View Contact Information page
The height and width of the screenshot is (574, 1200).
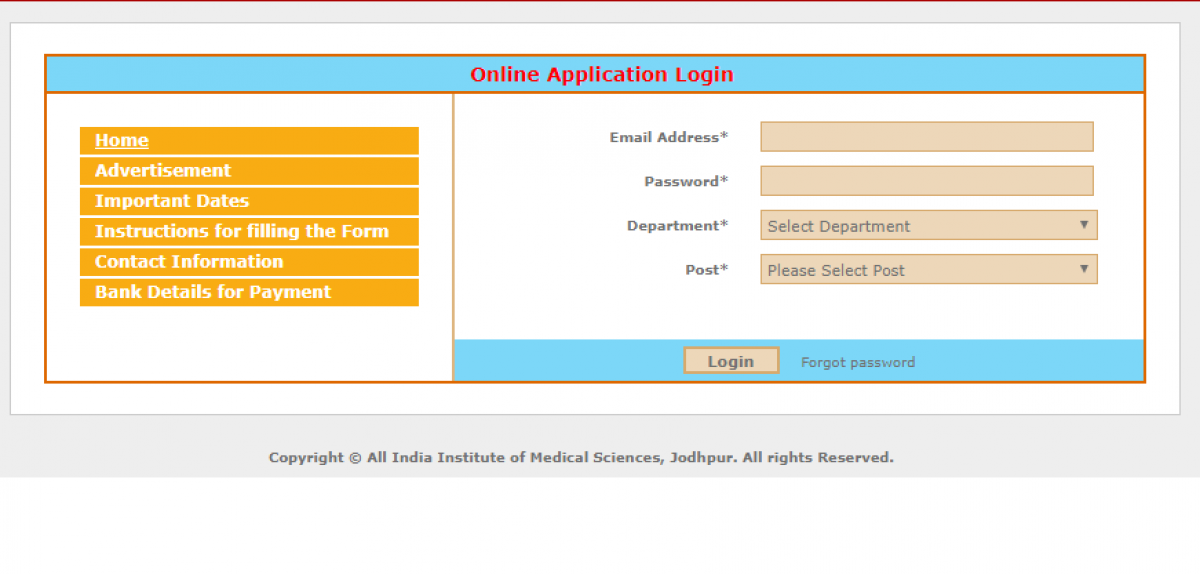tap(189, 262)
